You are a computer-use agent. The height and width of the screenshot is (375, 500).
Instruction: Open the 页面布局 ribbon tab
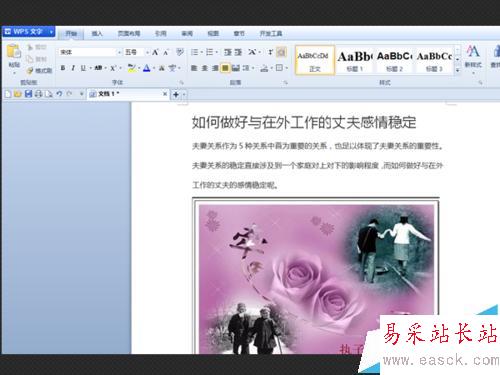click(x=129, y=34)
